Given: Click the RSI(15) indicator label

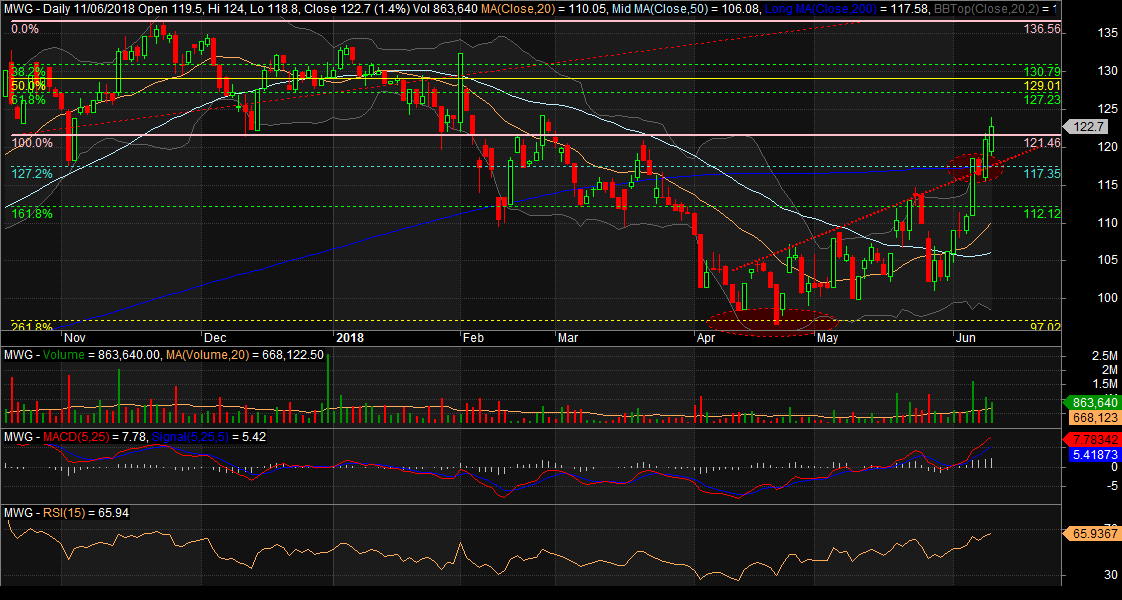Looking at the screenshot, I should point(59,513).
